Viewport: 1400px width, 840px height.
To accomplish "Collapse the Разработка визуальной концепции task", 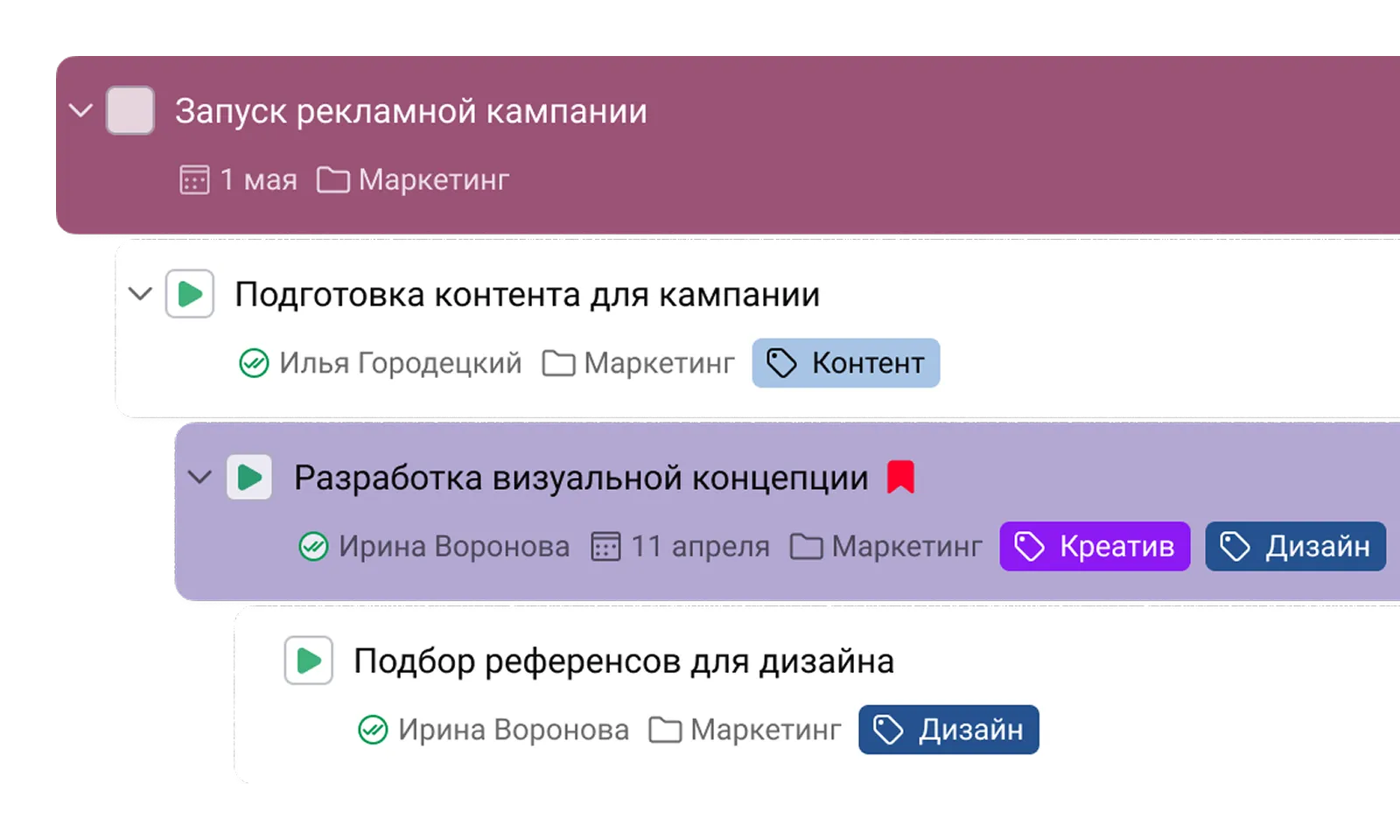I will [199, 477].
